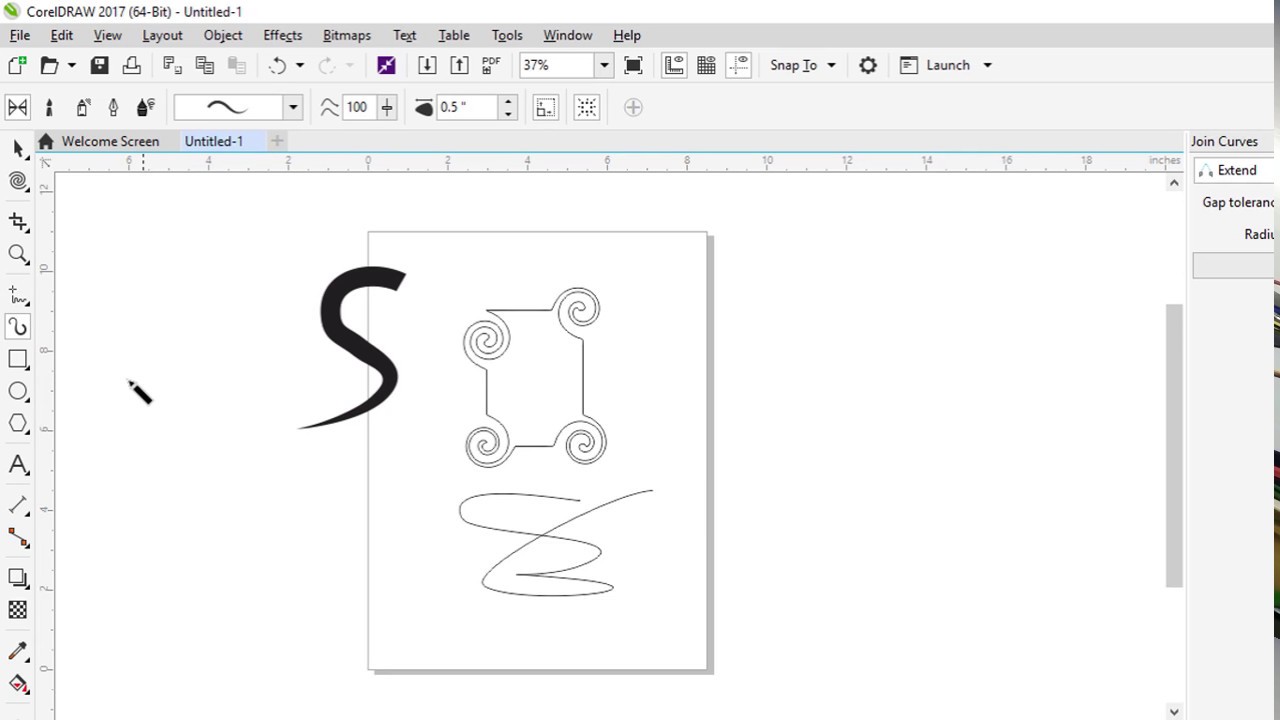
Task: Select the Crop tool
Action: pyautogui.click(x=18, y=222)
